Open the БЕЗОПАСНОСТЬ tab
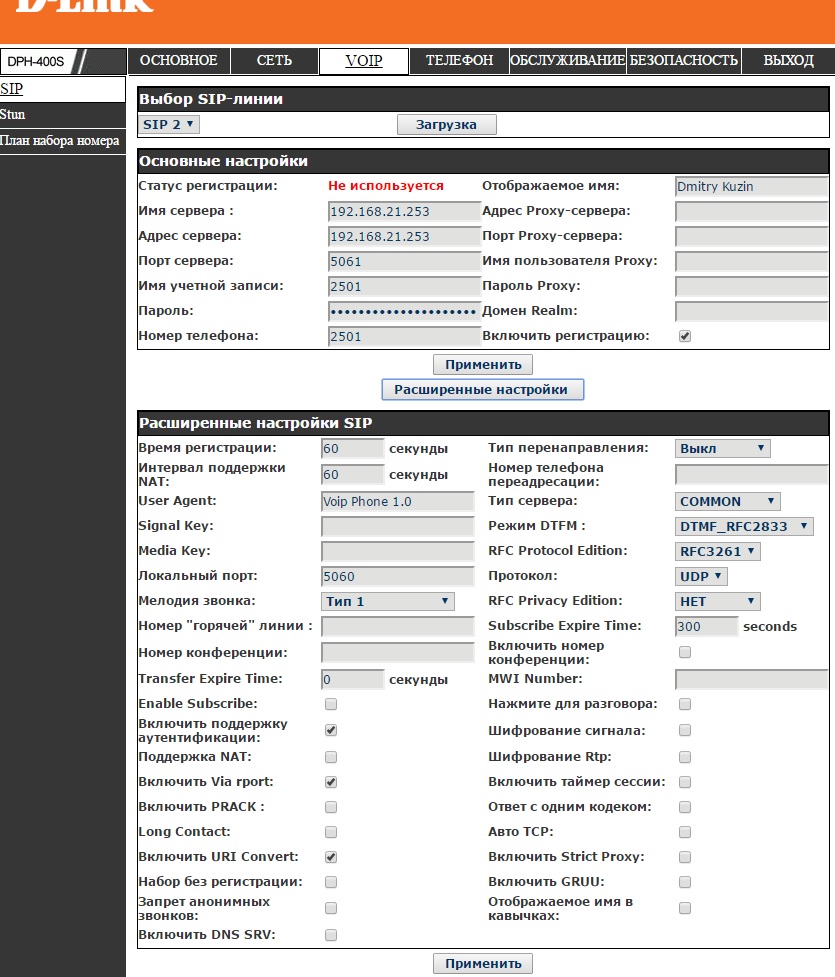The width and height of the screenshot is (835, 977). 684,61
